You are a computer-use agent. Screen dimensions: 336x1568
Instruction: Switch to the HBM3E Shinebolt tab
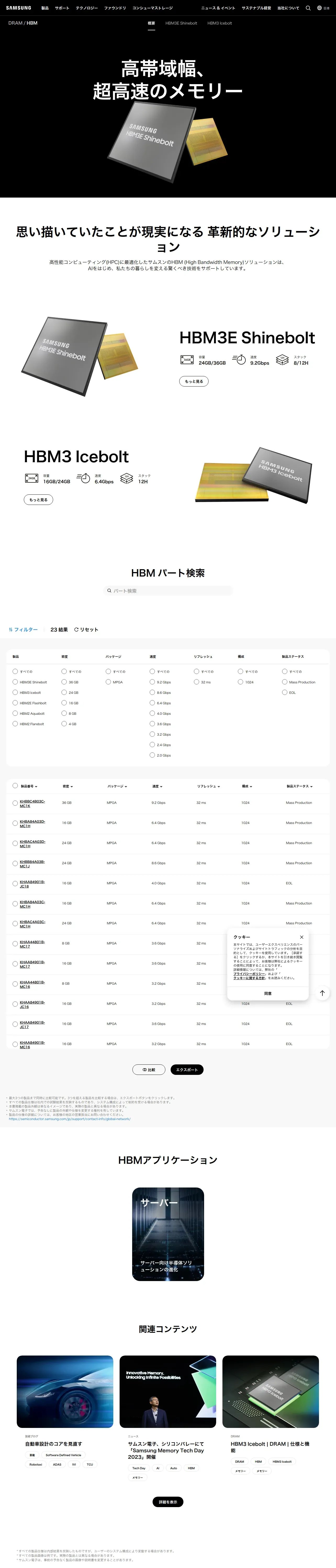(181, 23)
